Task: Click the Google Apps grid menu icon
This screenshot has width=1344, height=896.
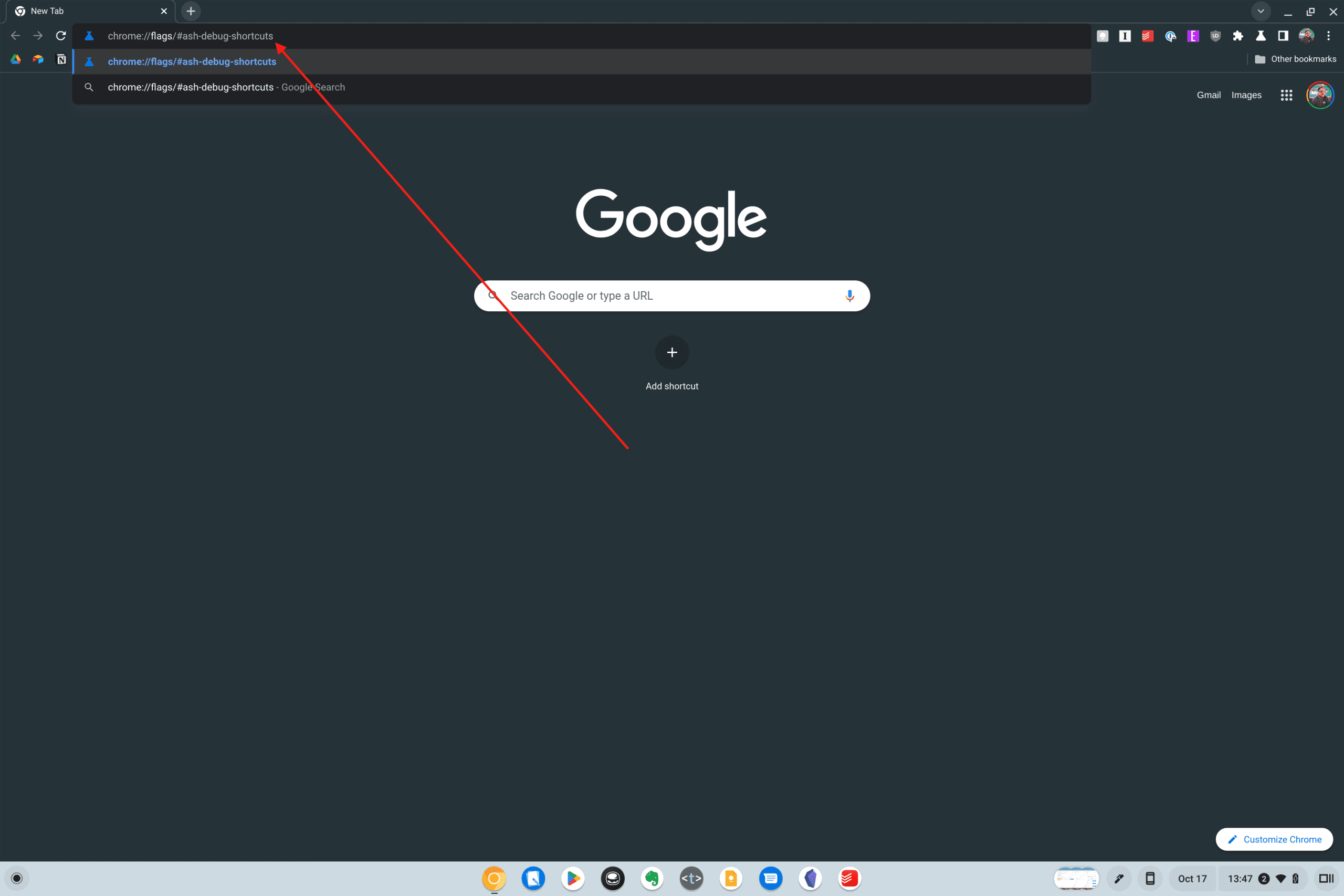Action: click(x=1287, y=94)
